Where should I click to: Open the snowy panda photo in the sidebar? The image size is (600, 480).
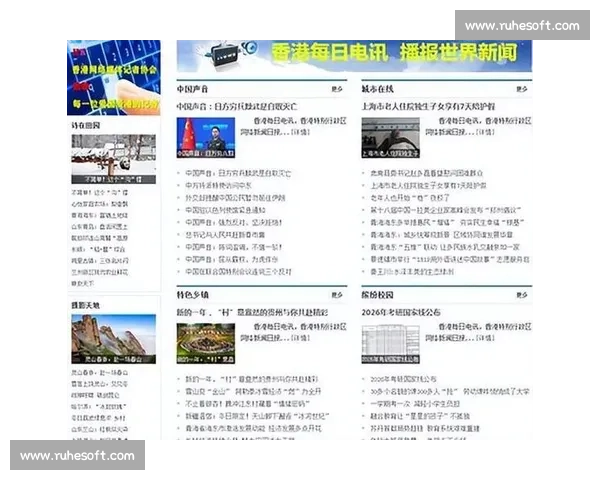(x=113, y=159)
